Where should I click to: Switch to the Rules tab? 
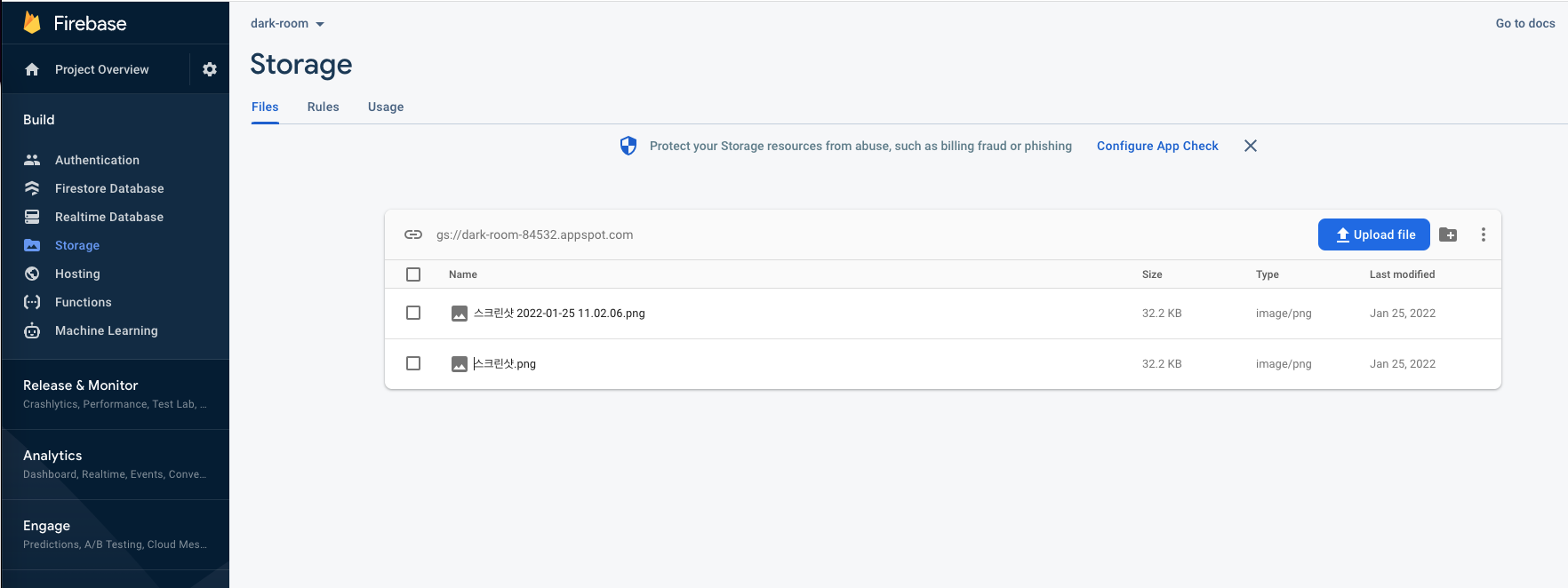point(324,107)
